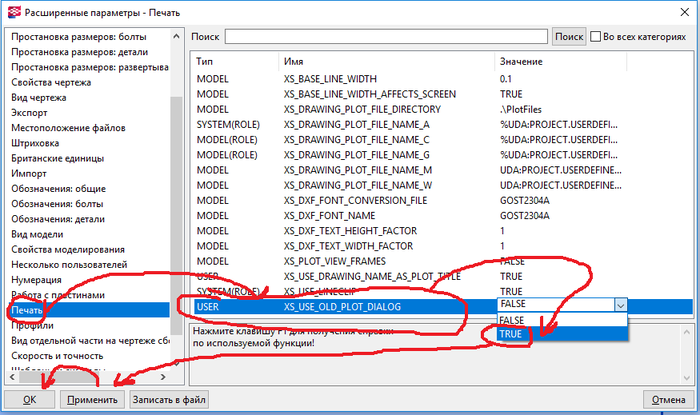Click the Отмена button
700x415 pixels.
668,399
